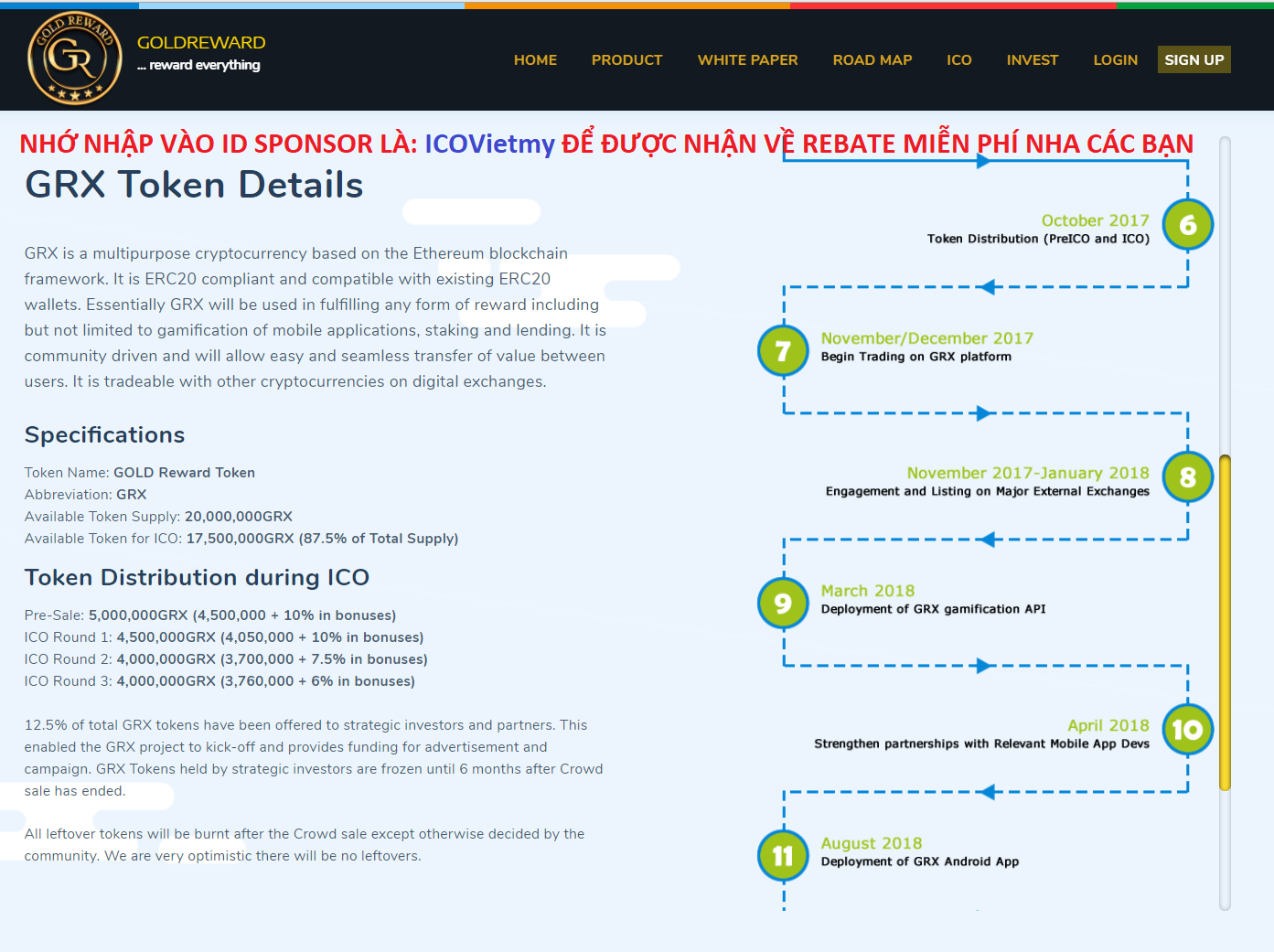This screenshot has width=1274, height=952.
Task: Click the November/December 2017 milestone title
Action: (x=926, y=338)
